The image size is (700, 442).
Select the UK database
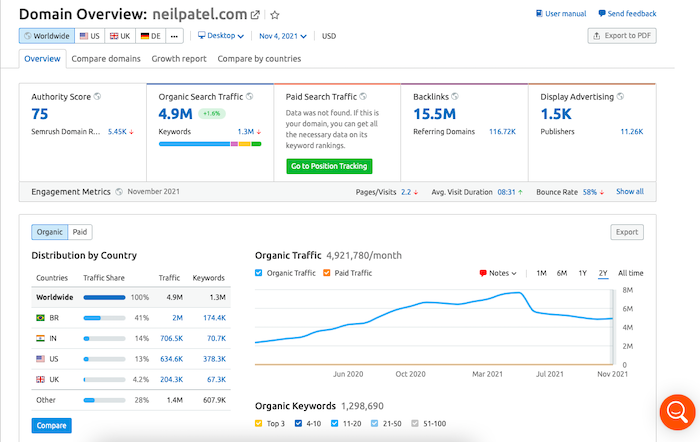[120, 36]
